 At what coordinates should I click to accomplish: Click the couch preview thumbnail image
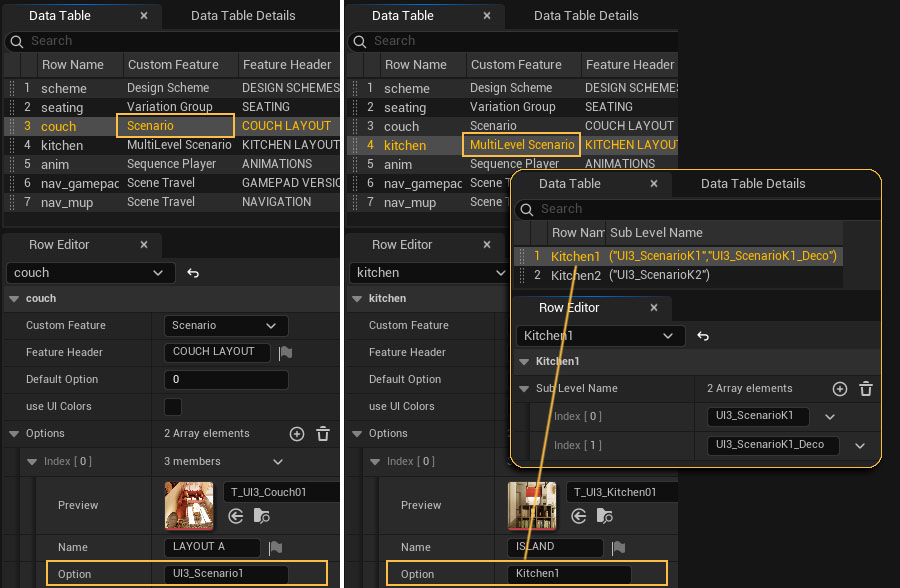pyautogui.click(x=189, y=505)
